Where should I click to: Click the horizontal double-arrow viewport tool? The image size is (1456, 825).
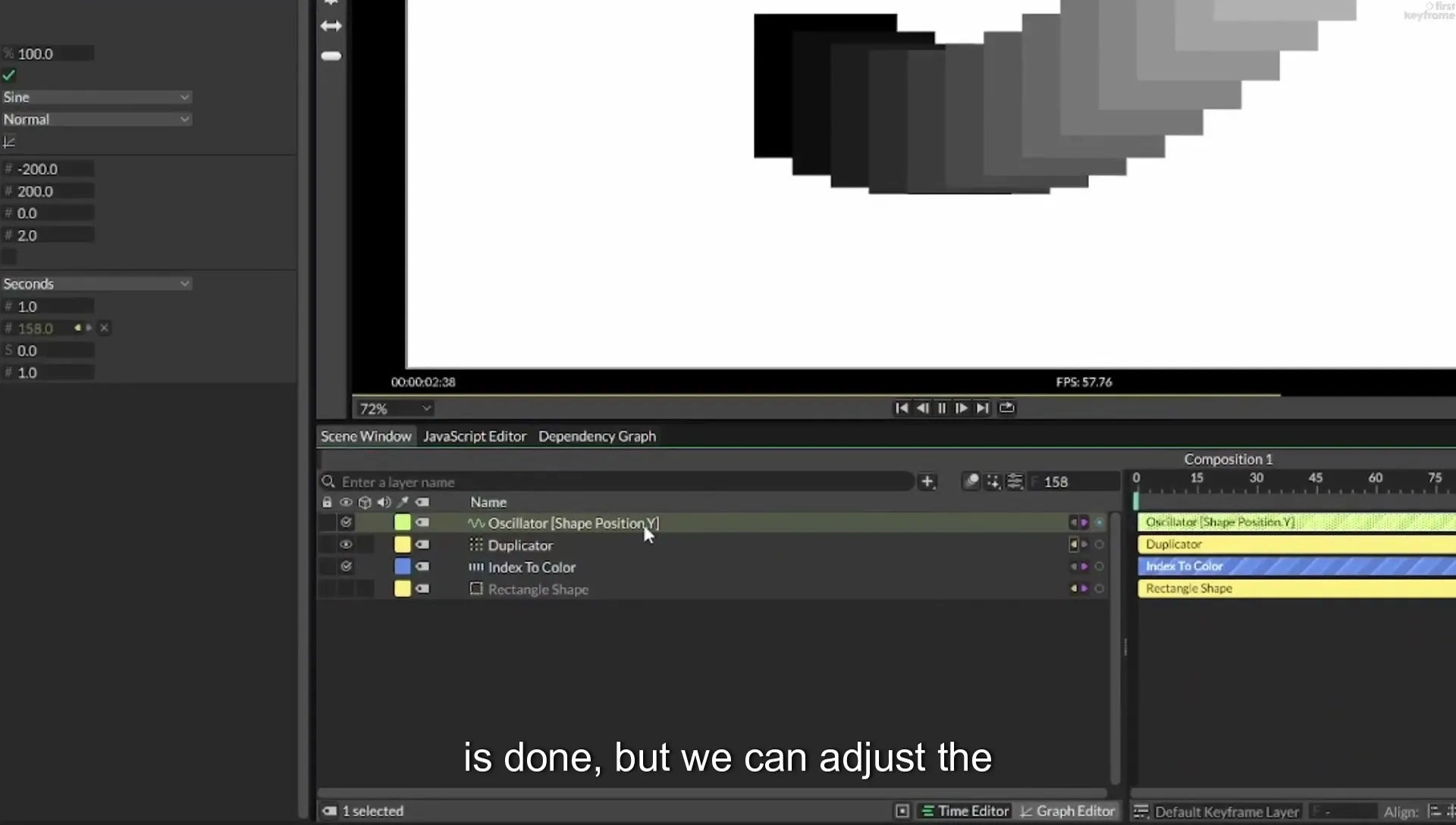[x=331, y=26]
